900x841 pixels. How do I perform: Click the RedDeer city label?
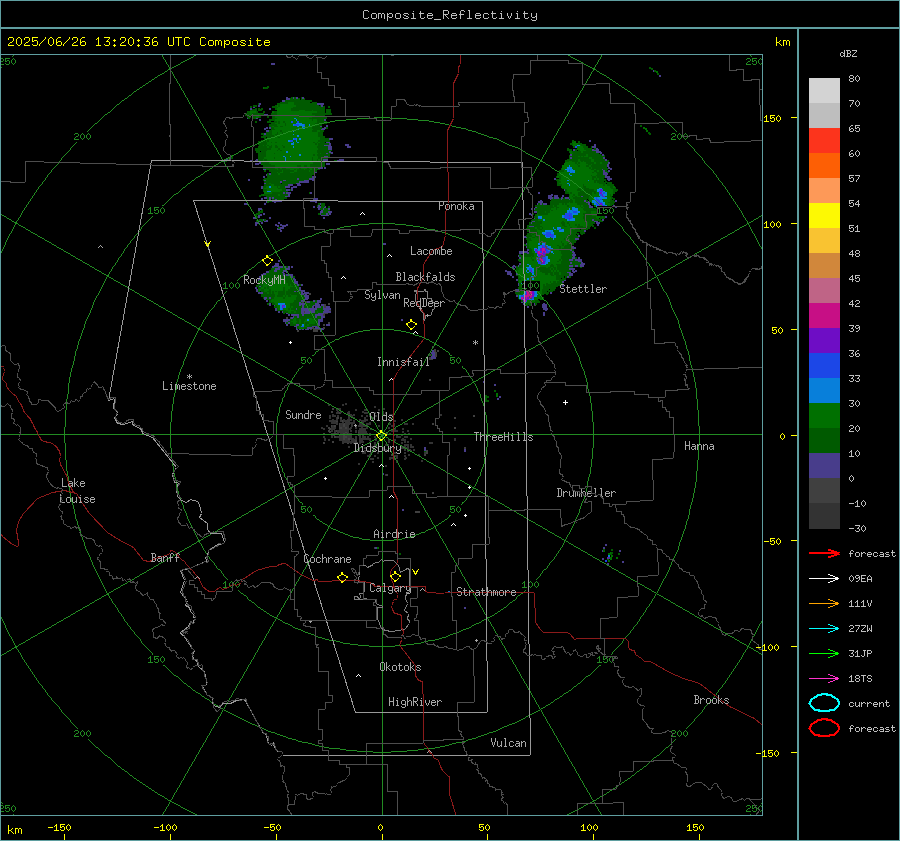click(x=424, y=303)
